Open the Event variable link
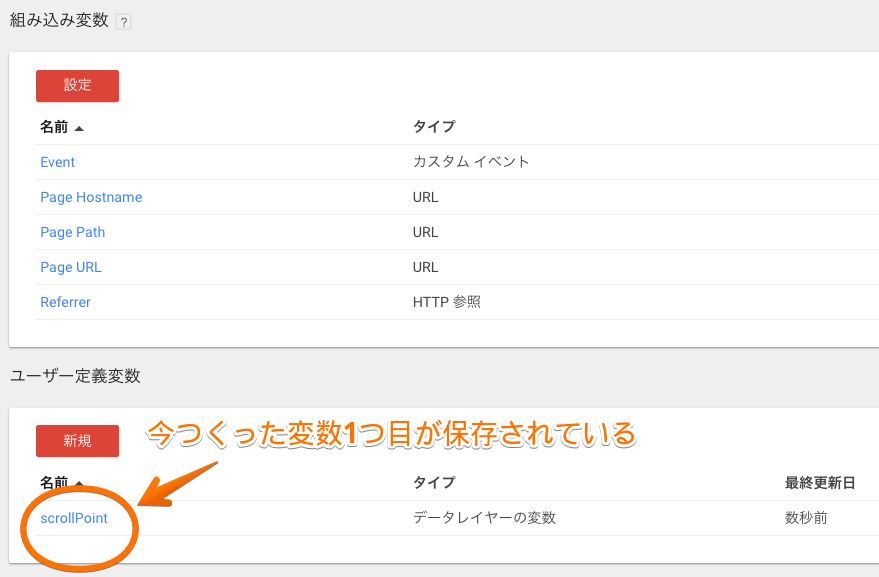This screenshot has height=577, width=879. tap(57, 162)
